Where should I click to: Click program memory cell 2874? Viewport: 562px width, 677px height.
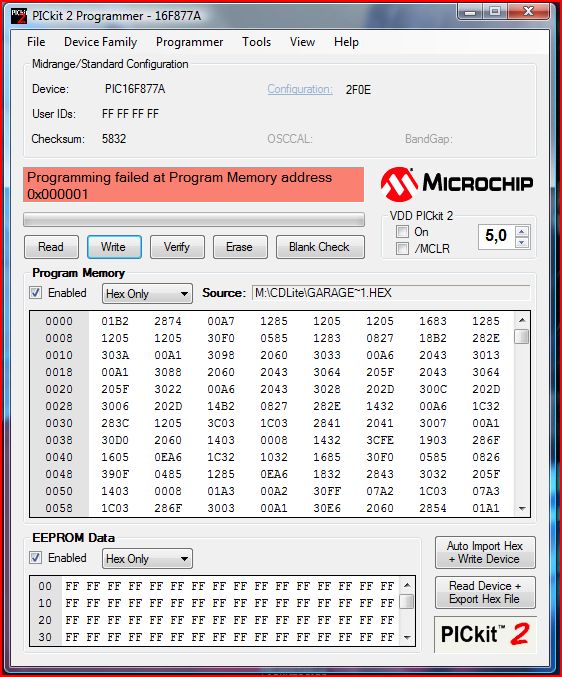[168, 321]
